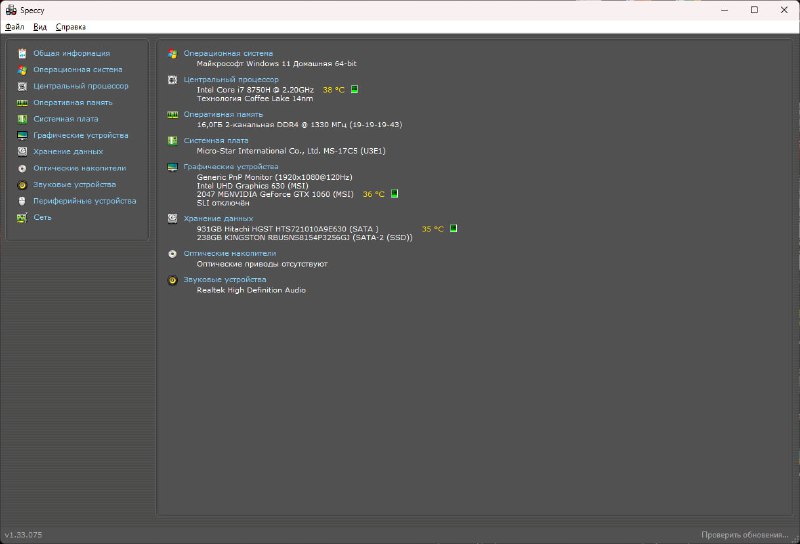
Task: Click the monitor icon beside Графические устройства summary
Action: [172, 167]
